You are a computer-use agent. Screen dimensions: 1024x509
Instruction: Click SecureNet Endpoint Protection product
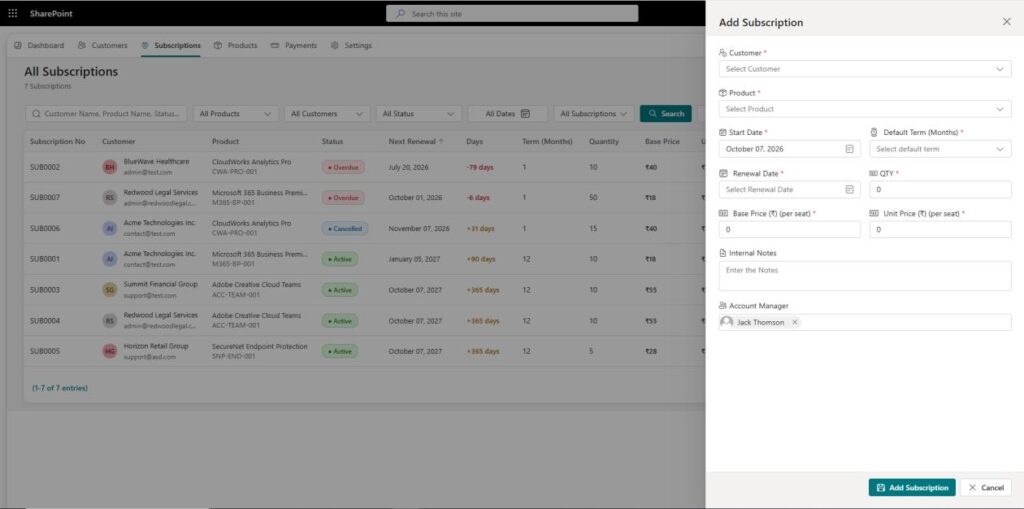click(259, 346)
